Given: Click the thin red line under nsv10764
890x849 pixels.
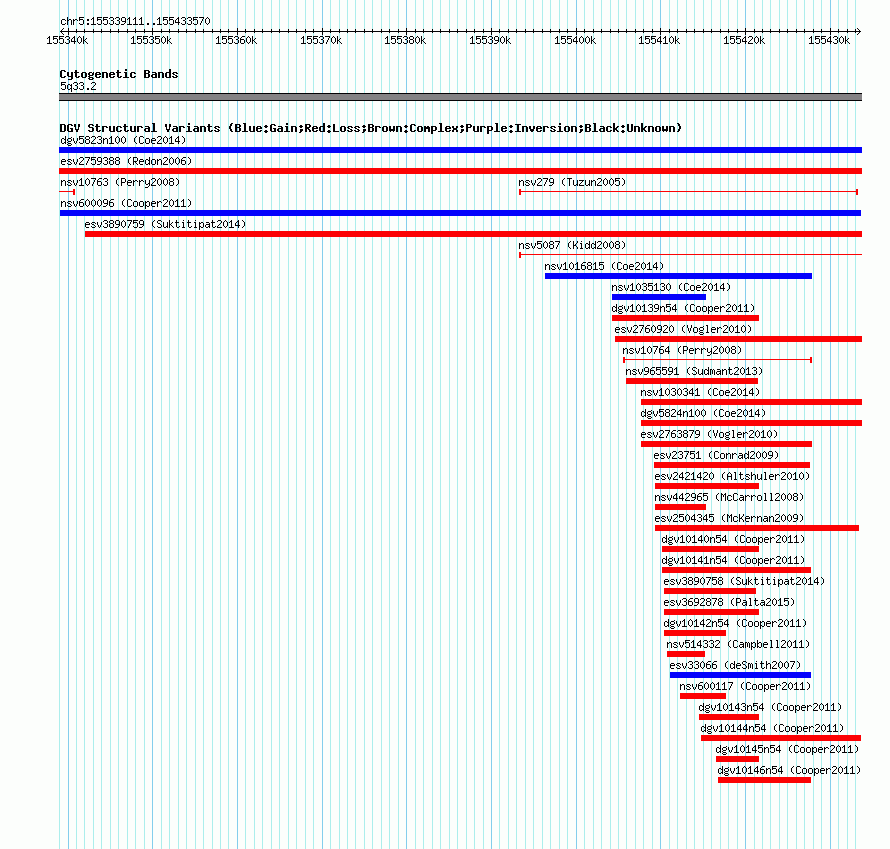Looking at the screenshot, I should point(717,360).
